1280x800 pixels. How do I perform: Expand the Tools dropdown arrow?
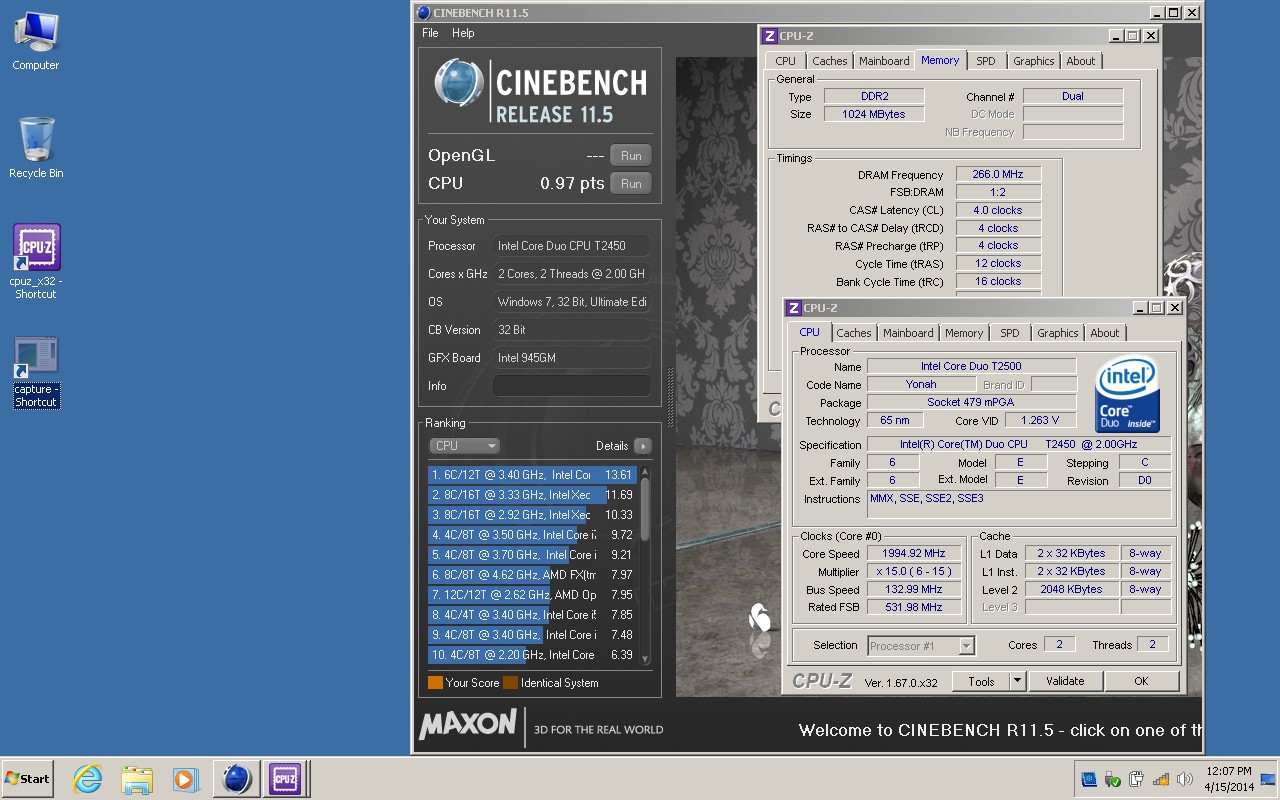pyautogui.click(x=1018, y=681)
